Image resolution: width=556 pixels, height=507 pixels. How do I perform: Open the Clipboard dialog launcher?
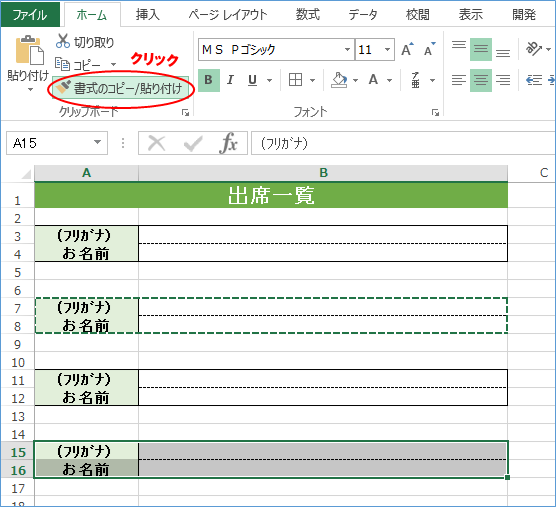point(185,112)
